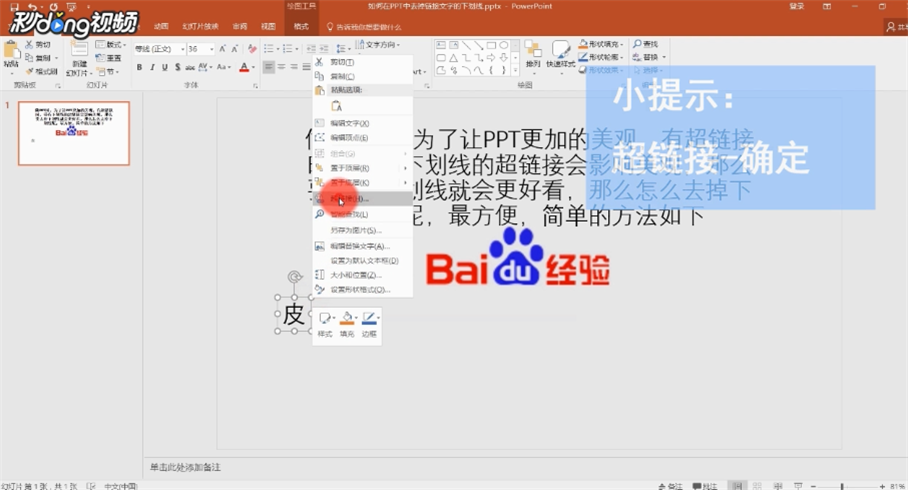Screen dimensions: 908x490
Task: Choose Cut (剪切) in the context menu
Action: click(363, 62)
